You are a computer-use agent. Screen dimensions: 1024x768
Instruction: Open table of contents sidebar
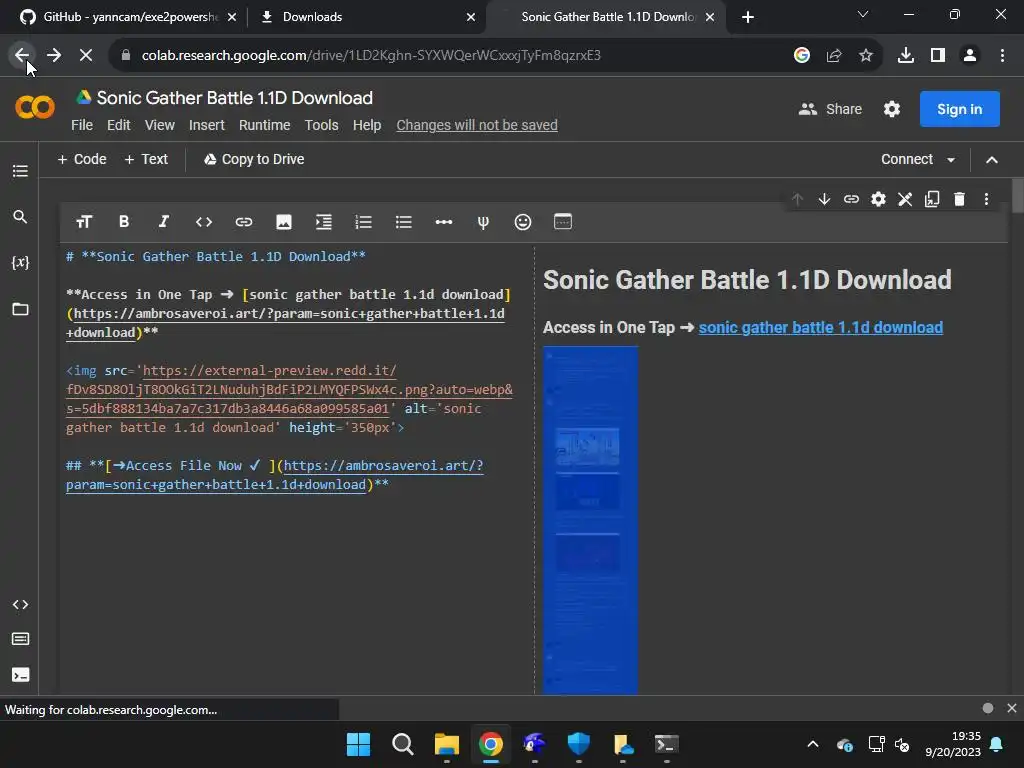click(20, 171)
